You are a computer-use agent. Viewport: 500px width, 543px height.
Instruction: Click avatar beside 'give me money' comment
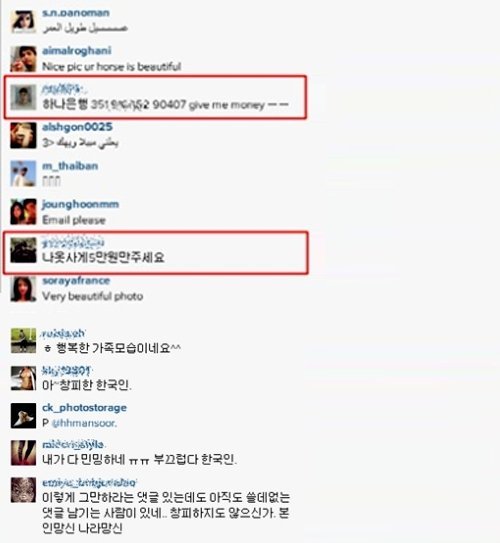(23, 97)
